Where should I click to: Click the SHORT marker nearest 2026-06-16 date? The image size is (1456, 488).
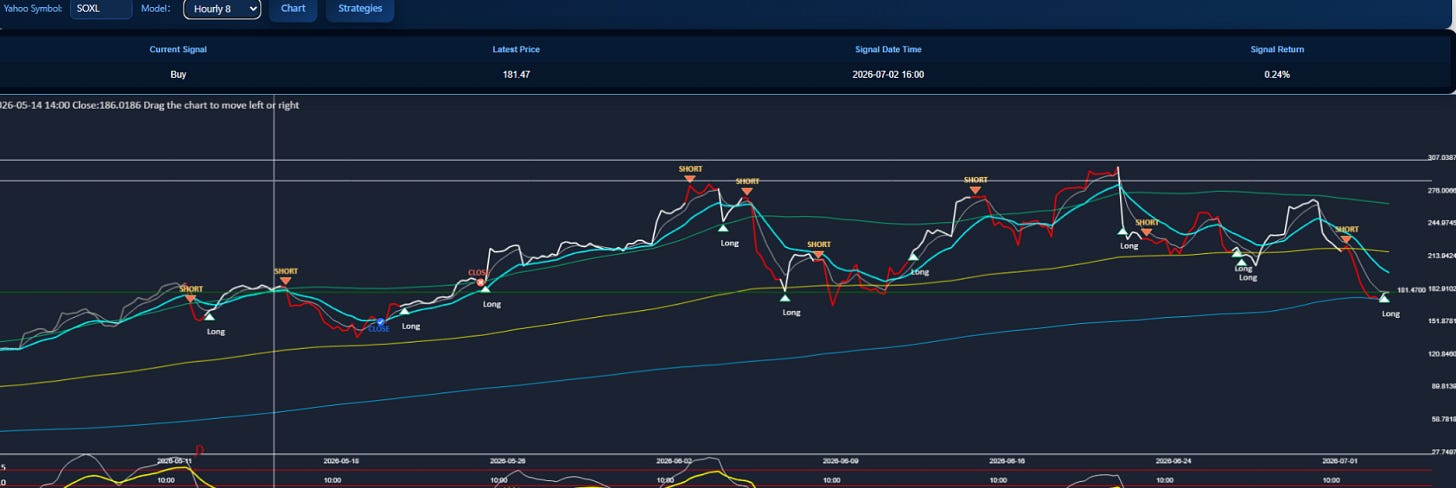pos(975,185)
